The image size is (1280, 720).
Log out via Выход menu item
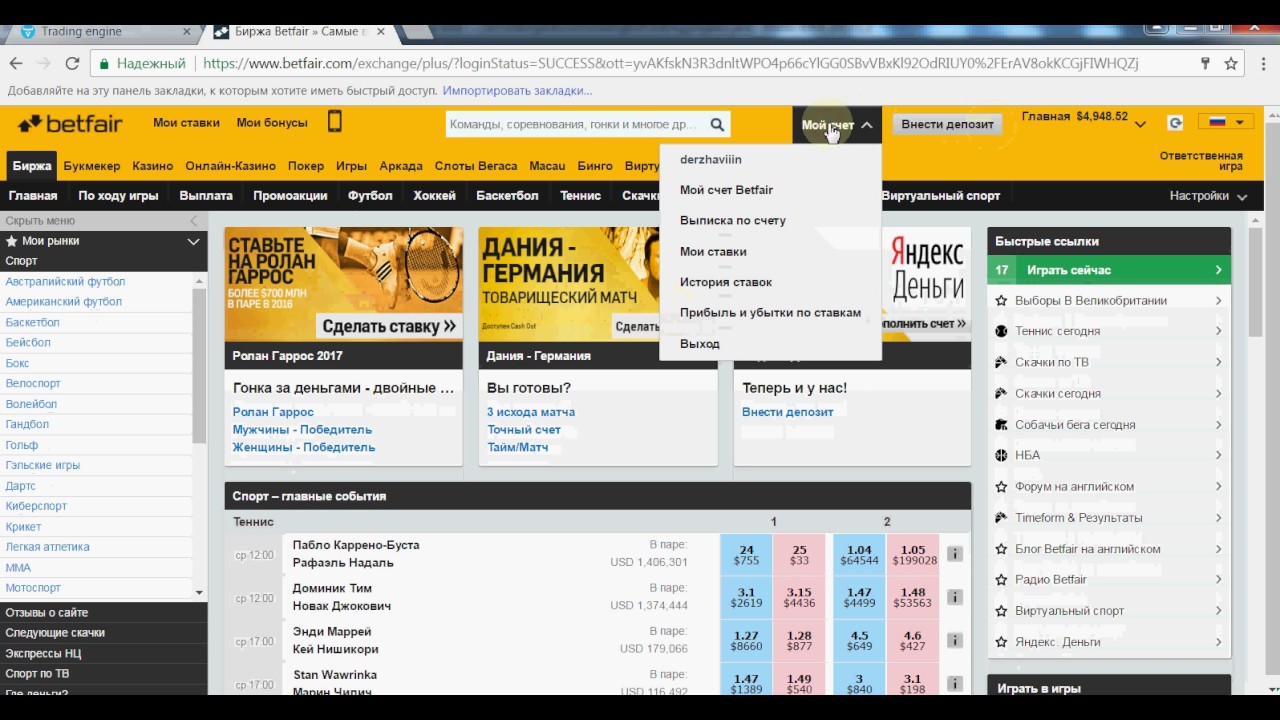point(699,343)
